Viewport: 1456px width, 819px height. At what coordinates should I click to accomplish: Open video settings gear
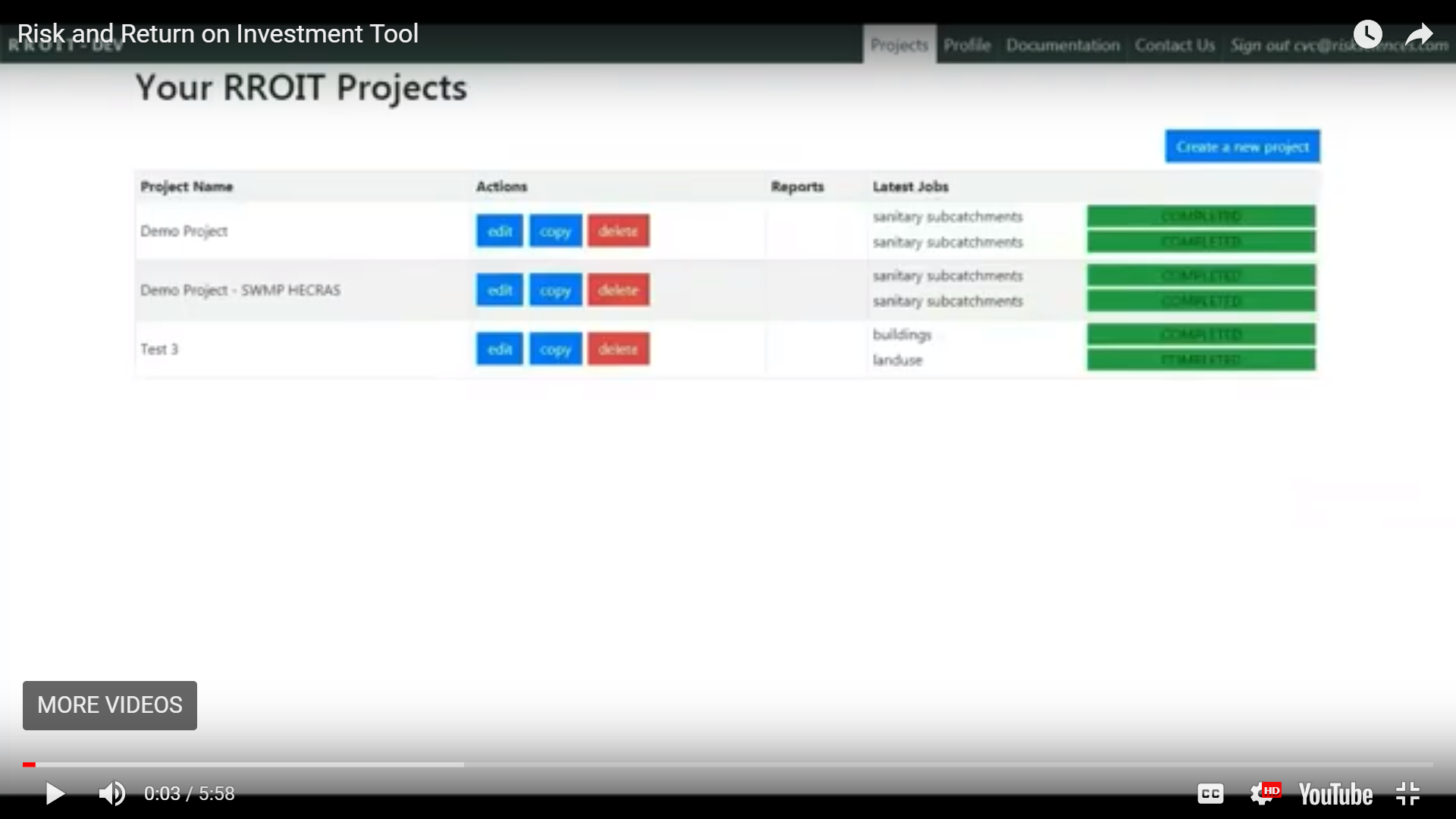[1263, 793]
